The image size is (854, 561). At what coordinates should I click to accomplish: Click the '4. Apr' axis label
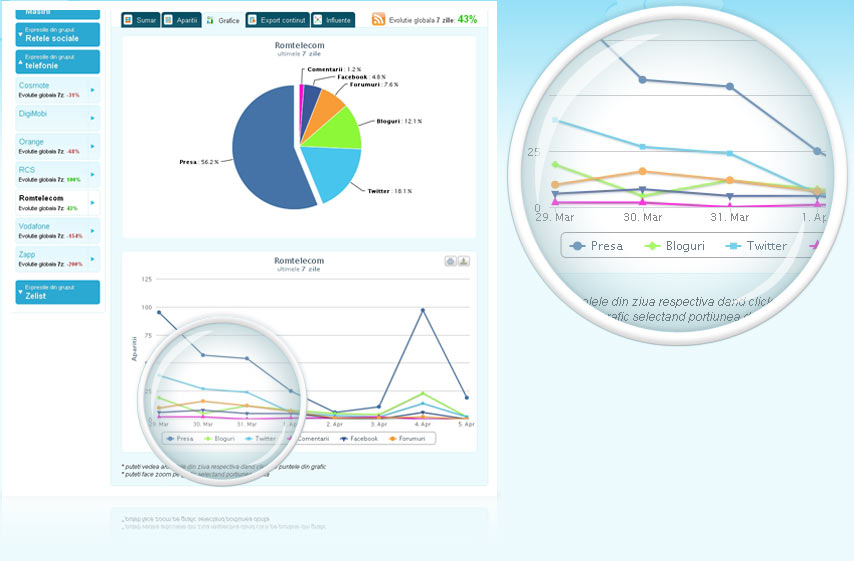click(x=423, y=424)
